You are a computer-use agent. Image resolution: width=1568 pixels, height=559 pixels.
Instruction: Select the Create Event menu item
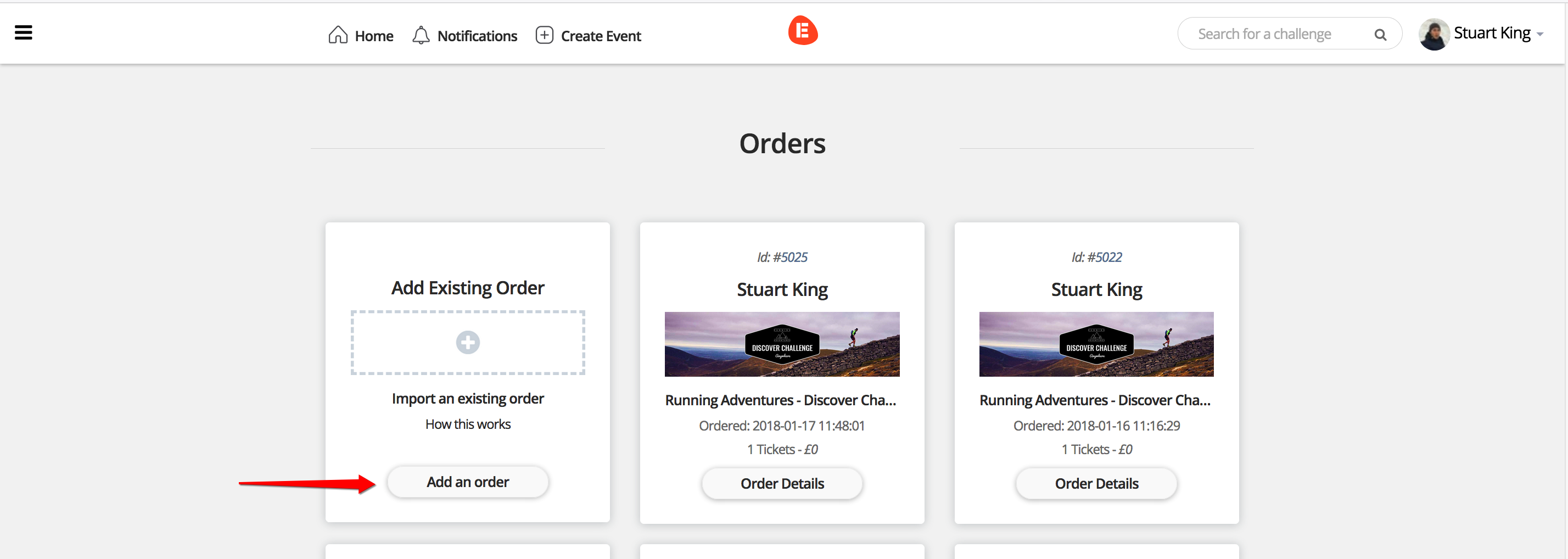(x=600, y=37)
